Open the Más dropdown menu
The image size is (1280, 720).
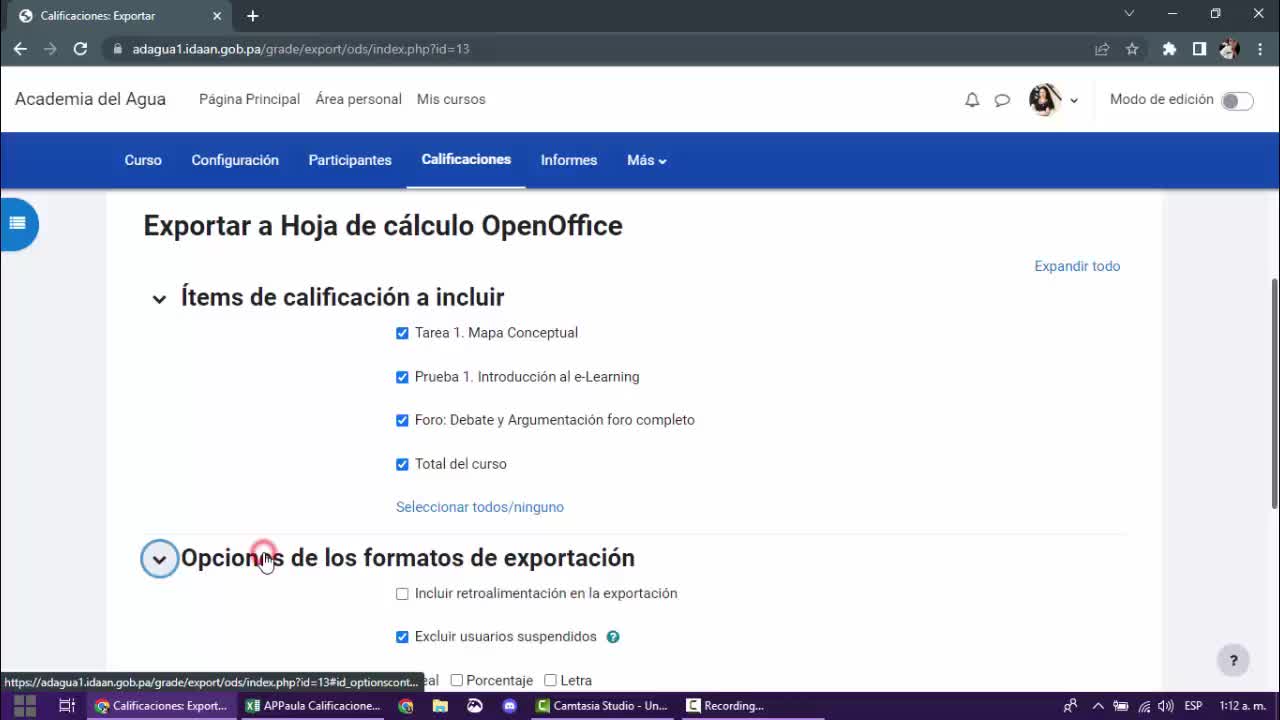[646, 160]
